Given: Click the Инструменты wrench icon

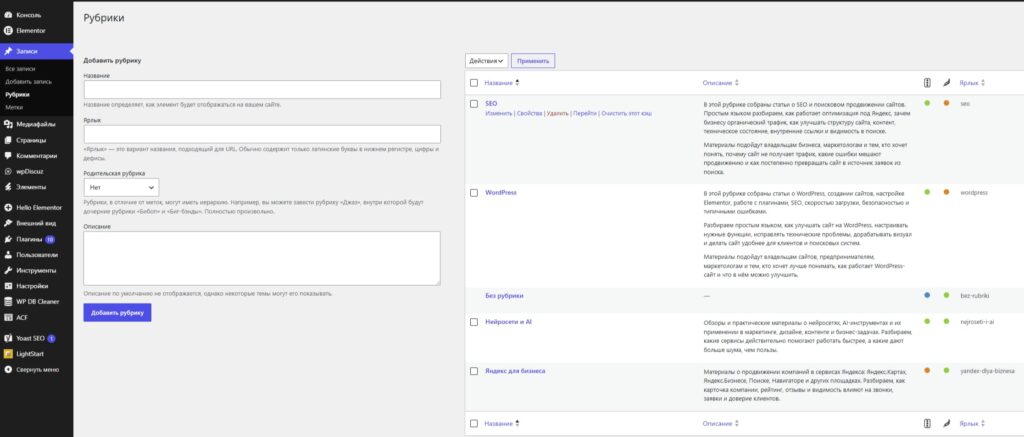Looking at the screenshot, I should click(x=8, y=270).
